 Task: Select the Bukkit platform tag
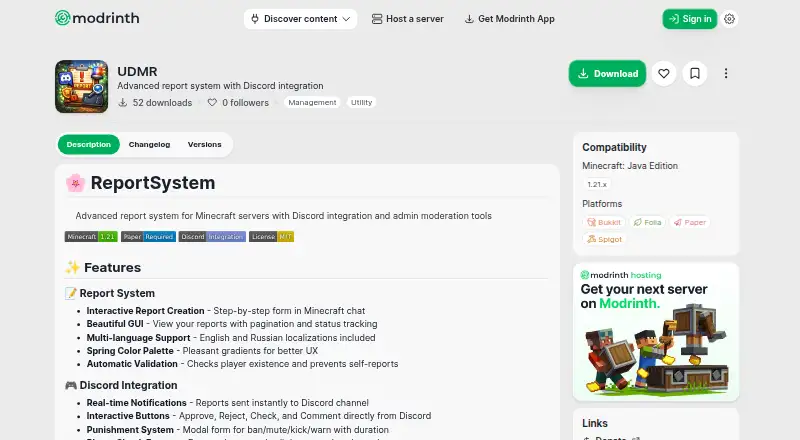(604, 222)
